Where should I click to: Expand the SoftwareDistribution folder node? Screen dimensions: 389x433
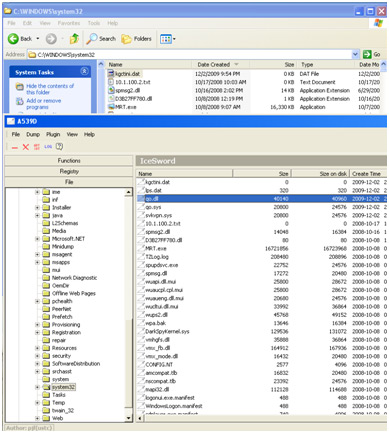coord(38,364)
